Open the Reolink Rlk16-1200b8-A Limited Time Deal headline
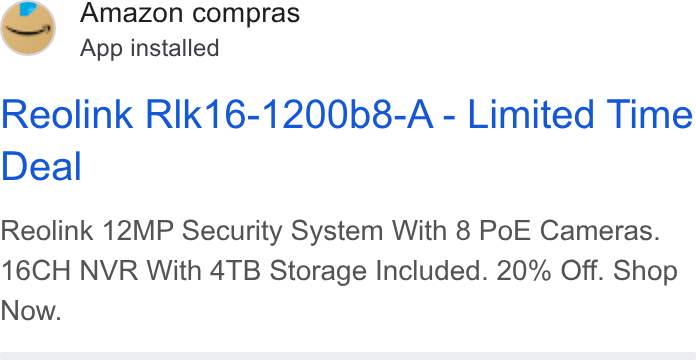 tap(346, 140)
